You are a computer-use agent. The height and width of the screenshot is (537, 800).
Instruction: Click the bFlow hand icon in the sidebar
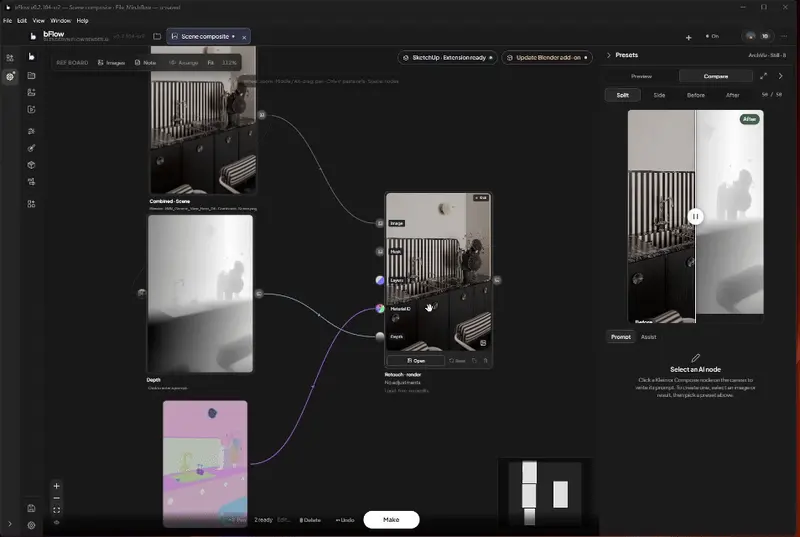[32, 57]
